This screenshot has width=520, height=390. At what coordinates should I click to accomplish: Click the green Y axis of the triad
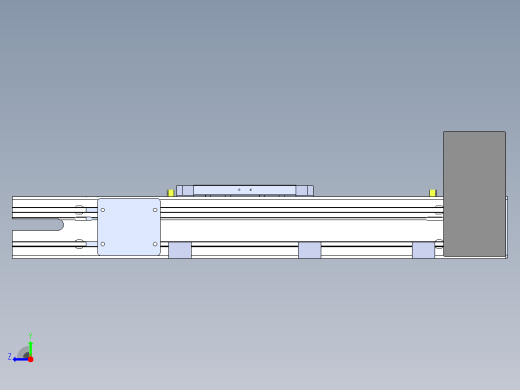tap(31, 348)
